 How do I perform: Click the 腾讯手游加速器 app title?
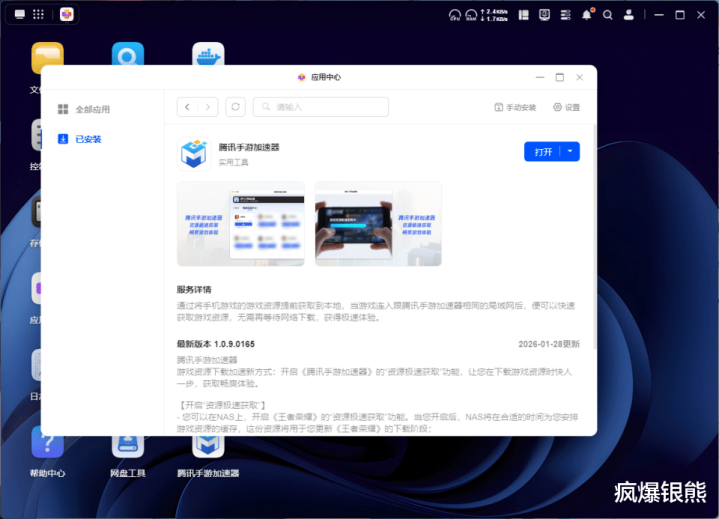click(249, 147)
